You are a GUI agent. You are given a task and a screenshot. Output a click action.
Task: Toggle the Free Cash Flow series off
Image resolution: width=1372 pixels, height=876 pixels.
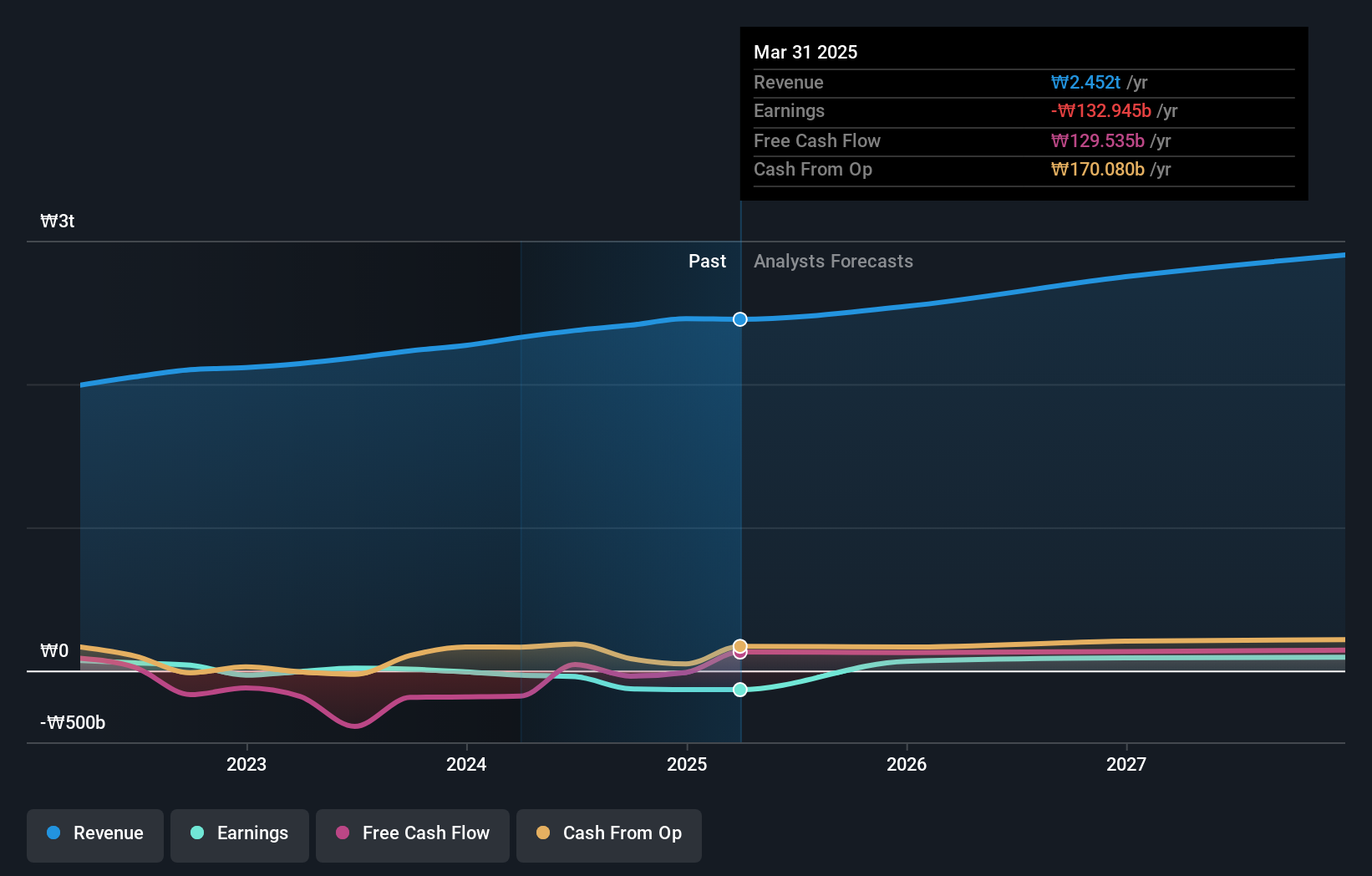point(412,833)
